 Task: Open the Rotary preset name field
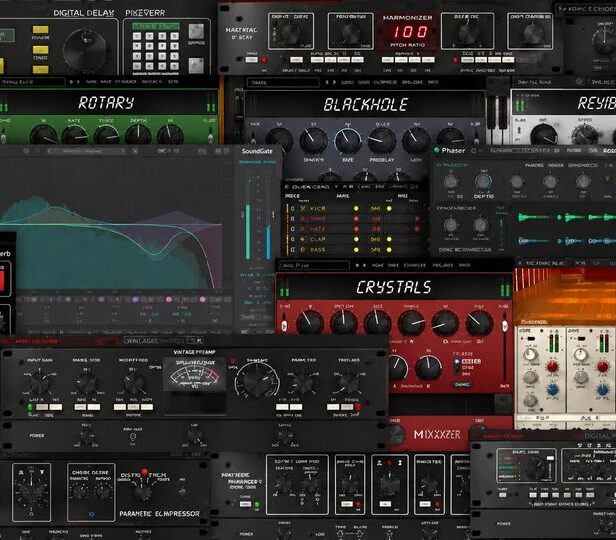pos(32,82)
